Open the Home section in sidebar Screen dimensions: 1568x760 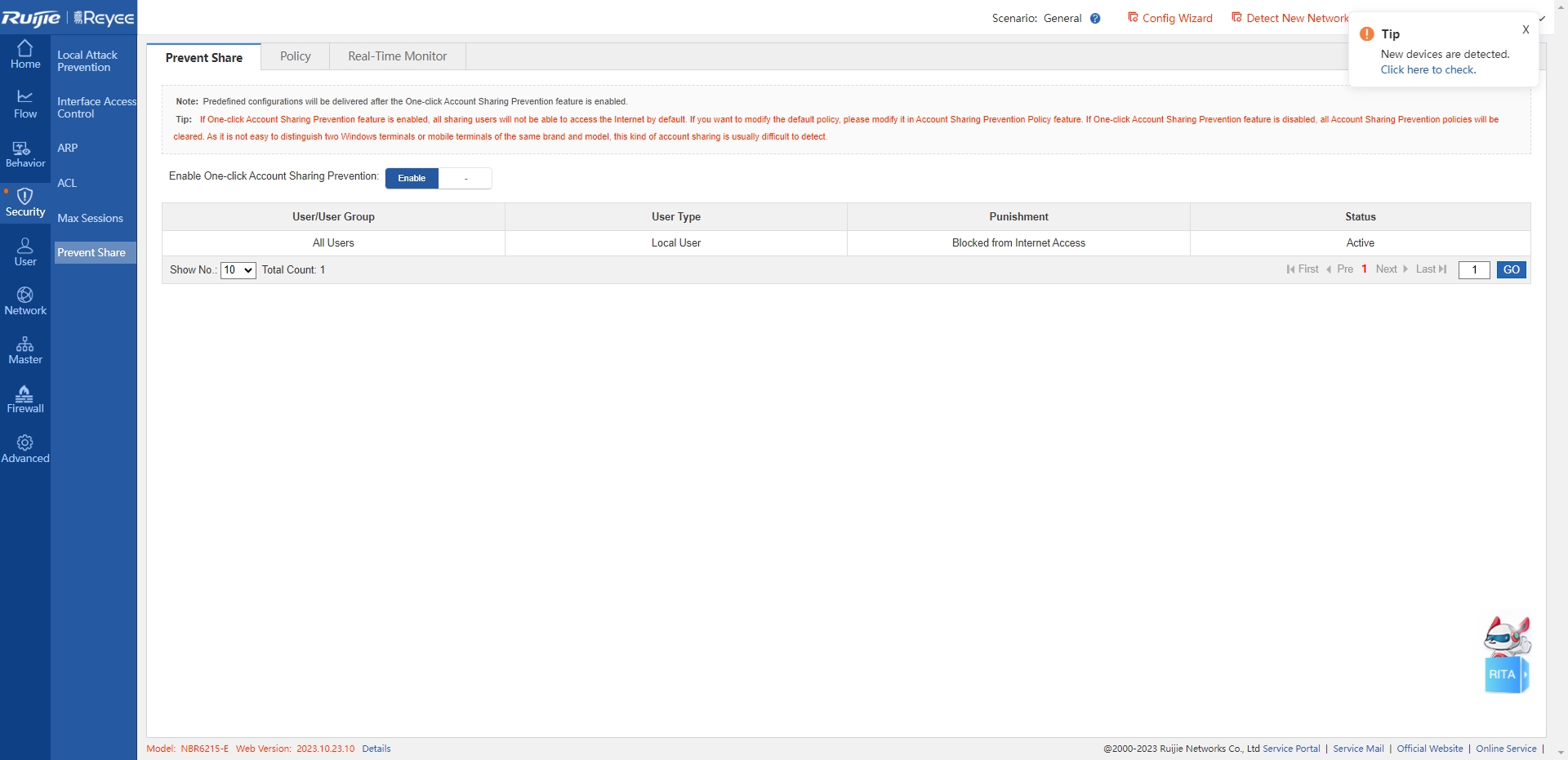pos(25,55)
